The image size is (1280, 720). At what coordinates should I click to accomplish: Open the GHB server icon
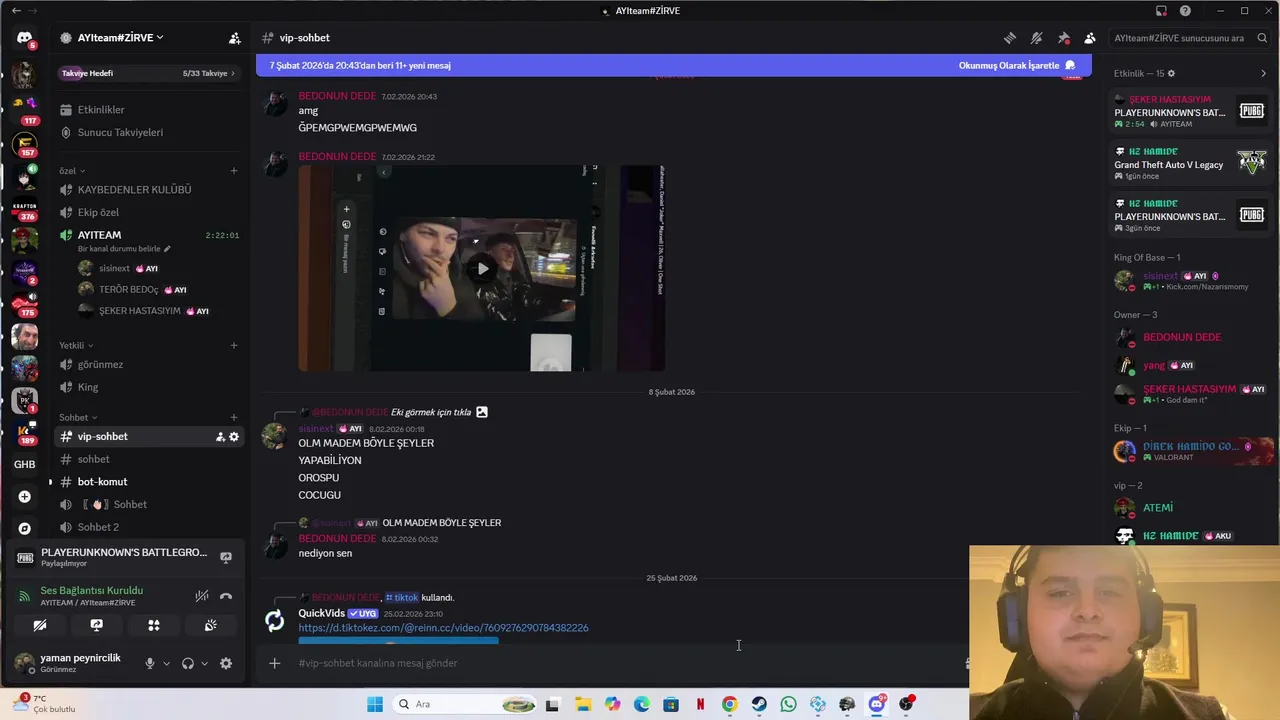pyautogui.click(x=25, y=465)
